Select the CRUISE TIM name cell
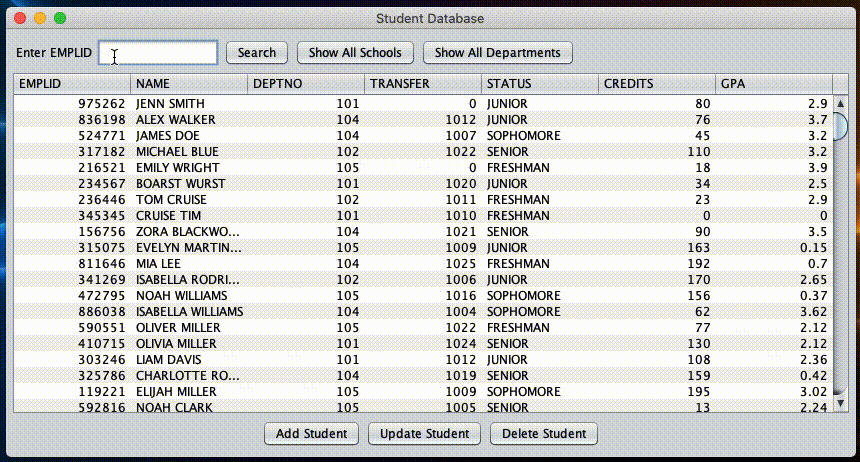The width and height of the screenshot is (860, 462). click(x=189, y=216)
